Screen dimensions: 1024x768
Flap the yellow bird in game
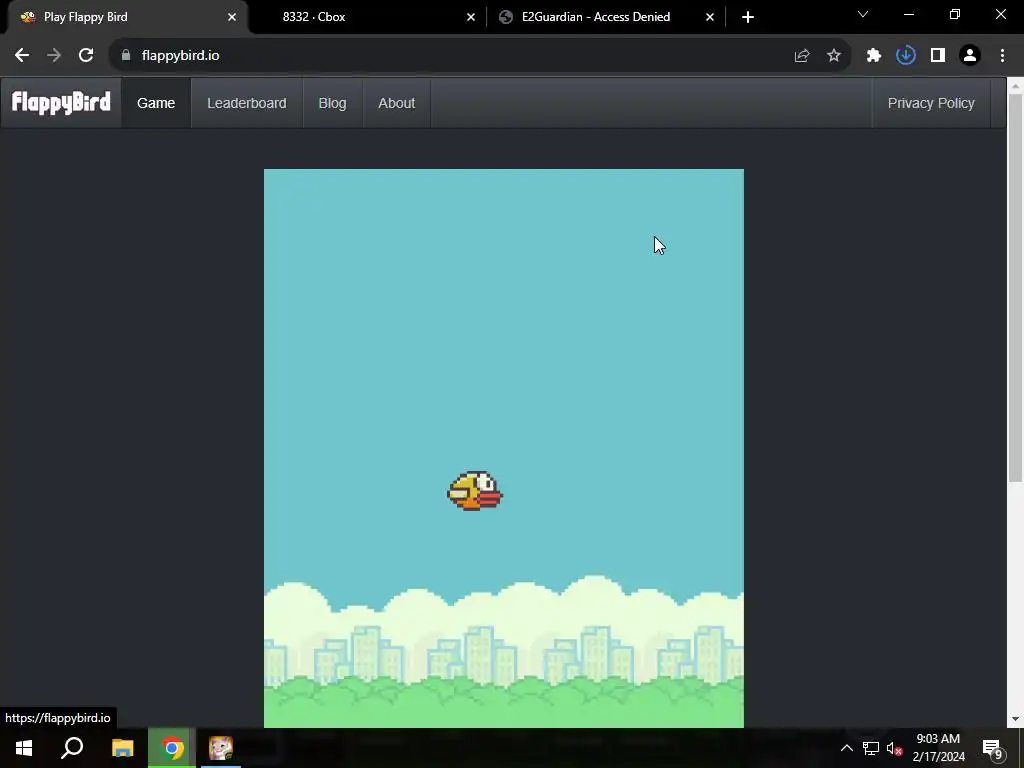point(475,491)
